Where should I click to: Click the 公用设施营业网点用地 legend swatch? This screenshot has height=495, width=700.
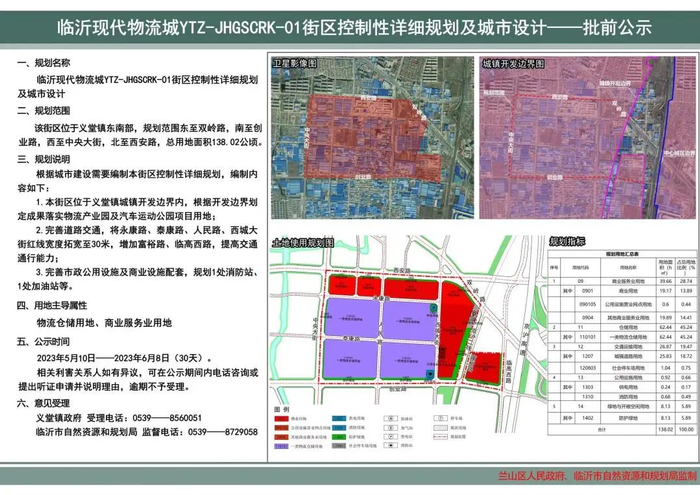(282, 428)
